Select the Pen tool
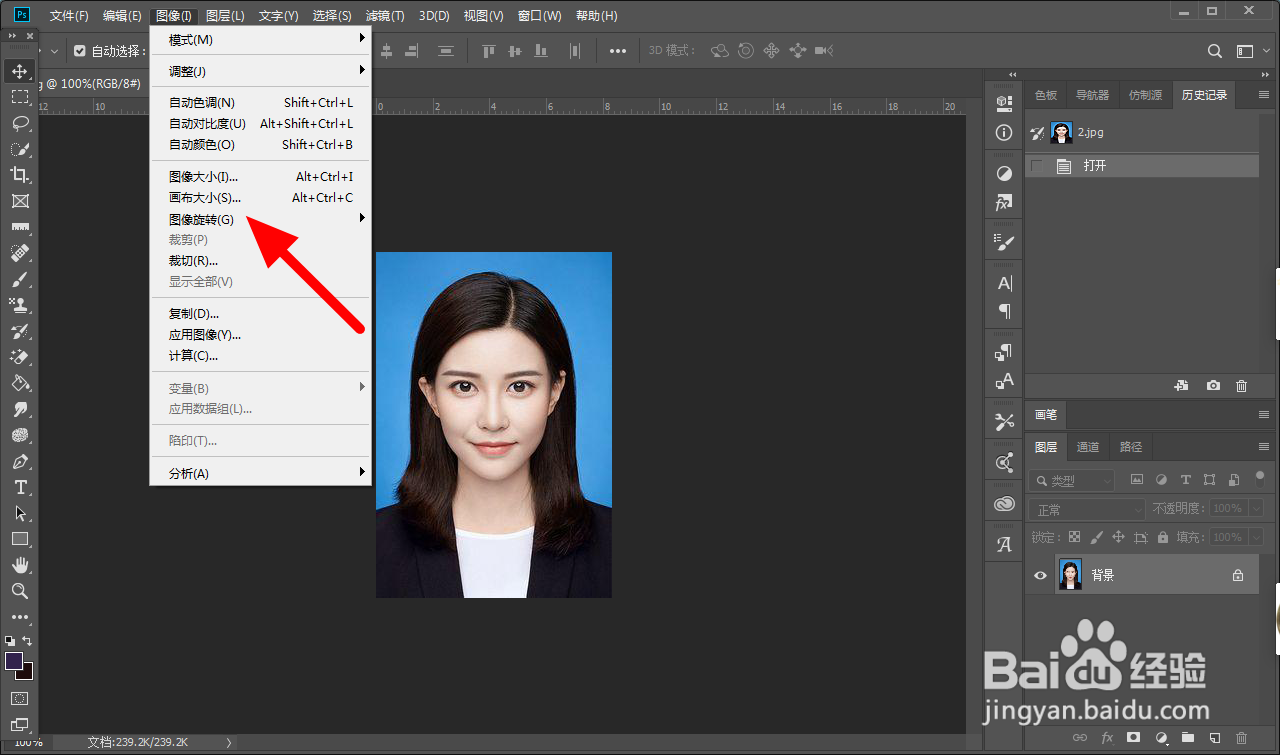 coord(19,461)
